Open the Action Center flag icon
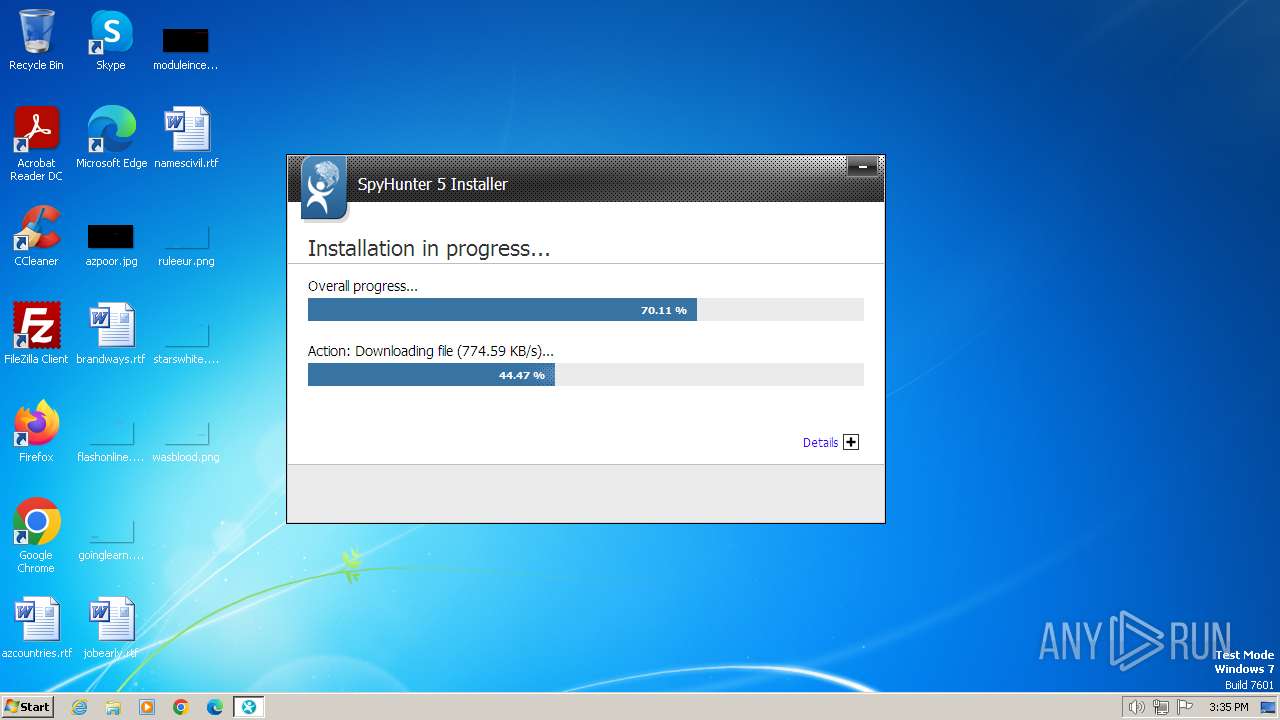1280x720 pixels. 1185,707
